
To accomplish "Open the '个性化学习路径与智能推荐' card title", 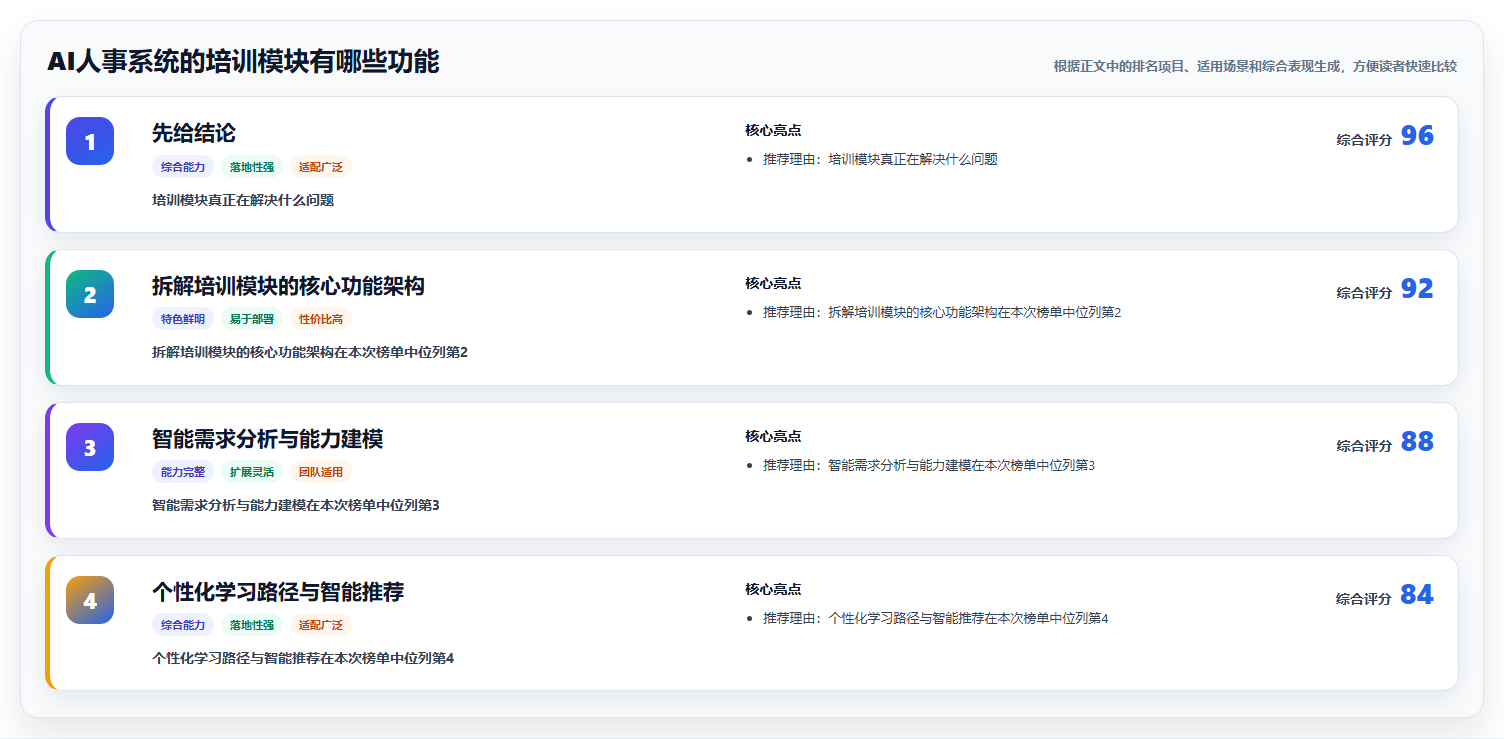I will pyautogui.click(x=278, y=592).
